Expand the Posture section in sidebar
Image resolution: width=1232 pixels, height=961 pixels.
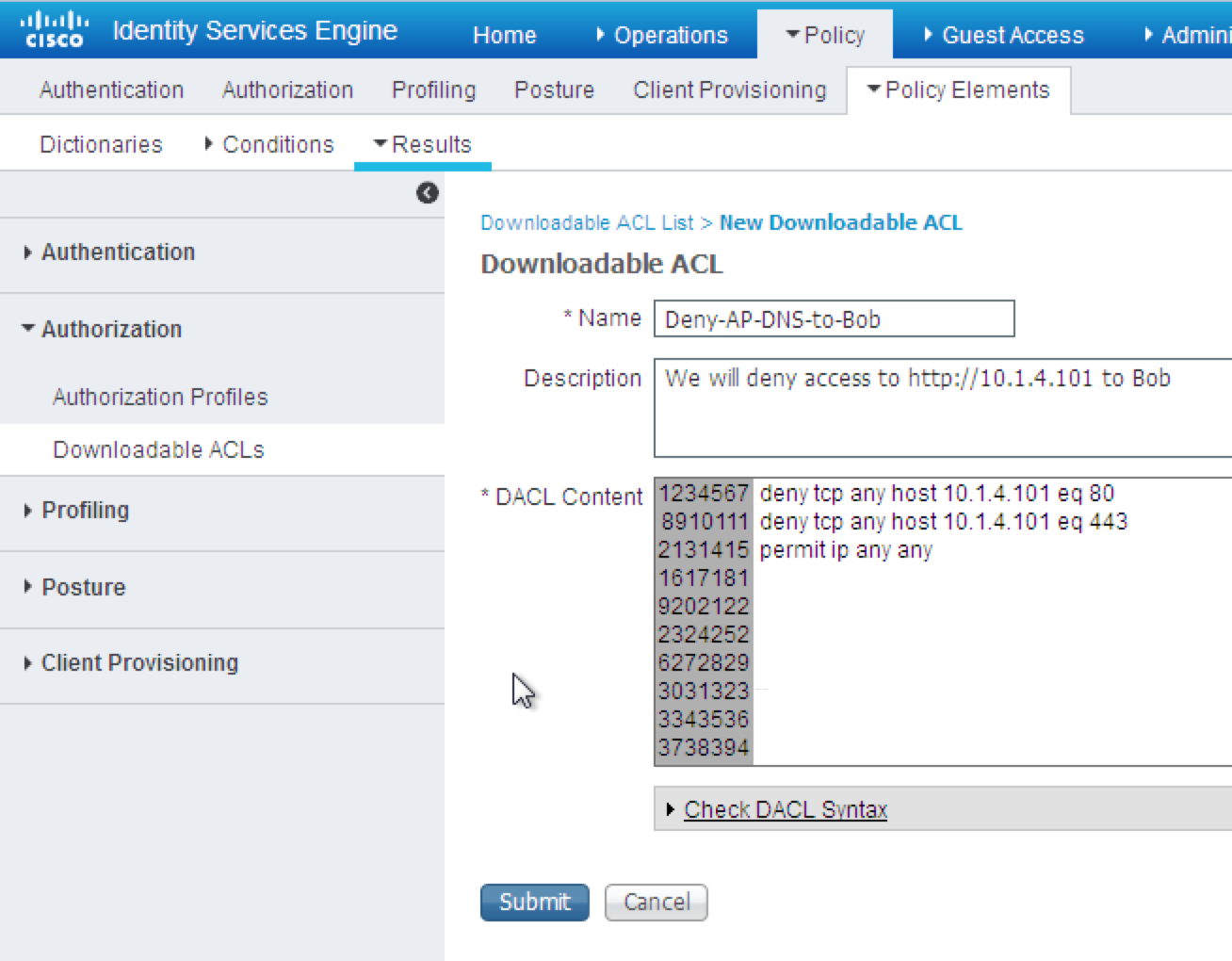(83, 587)
